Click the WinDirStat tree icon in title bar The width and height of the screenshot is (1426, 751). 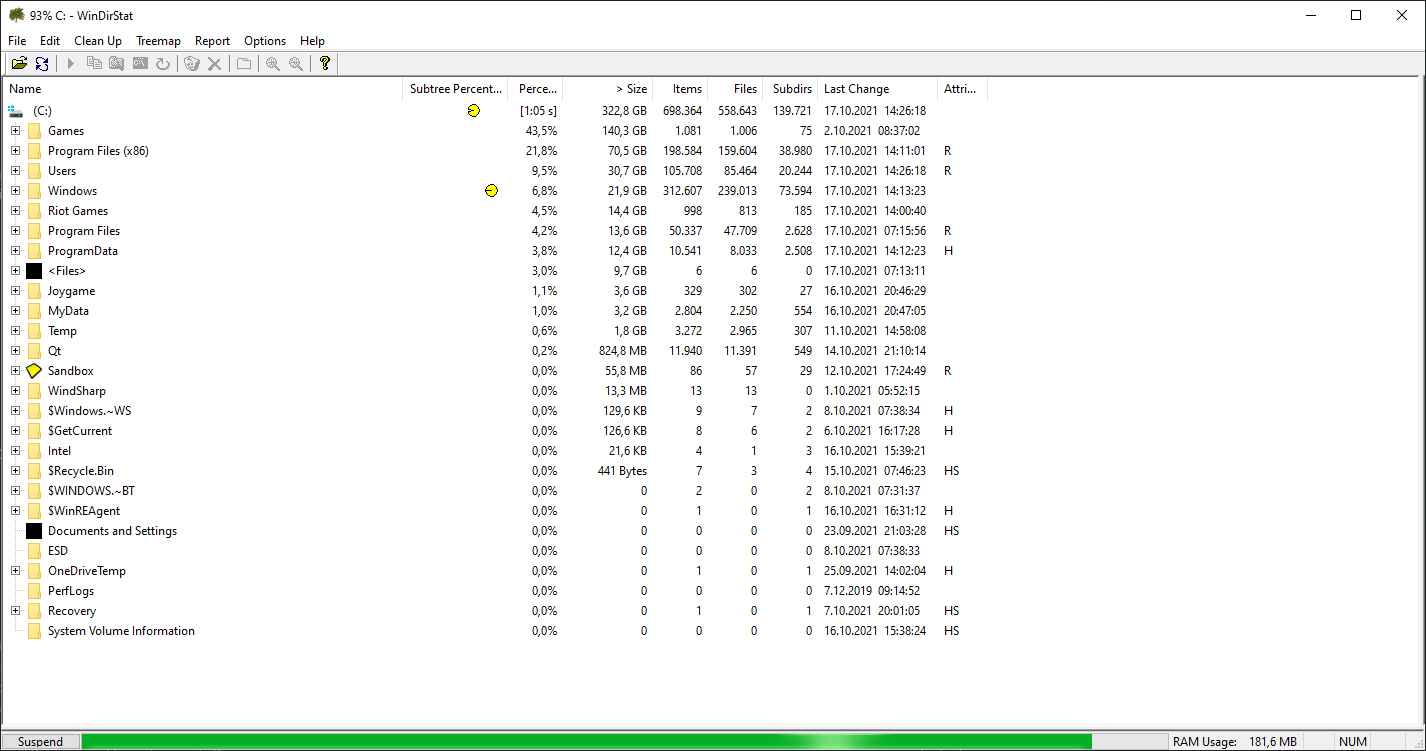(x=16, y=15)
